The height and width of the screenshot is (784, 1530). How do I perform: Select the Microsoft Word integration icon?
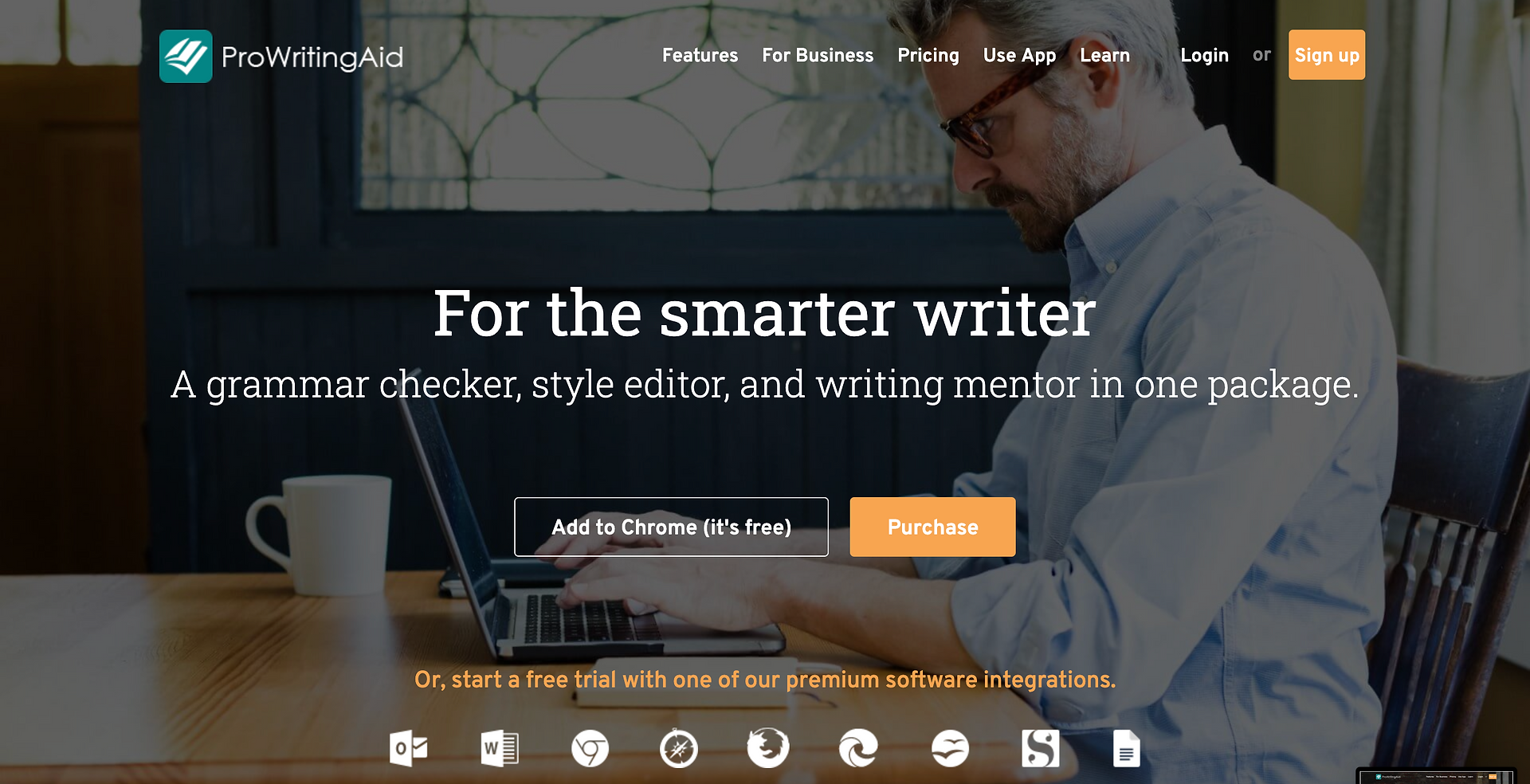500,748
